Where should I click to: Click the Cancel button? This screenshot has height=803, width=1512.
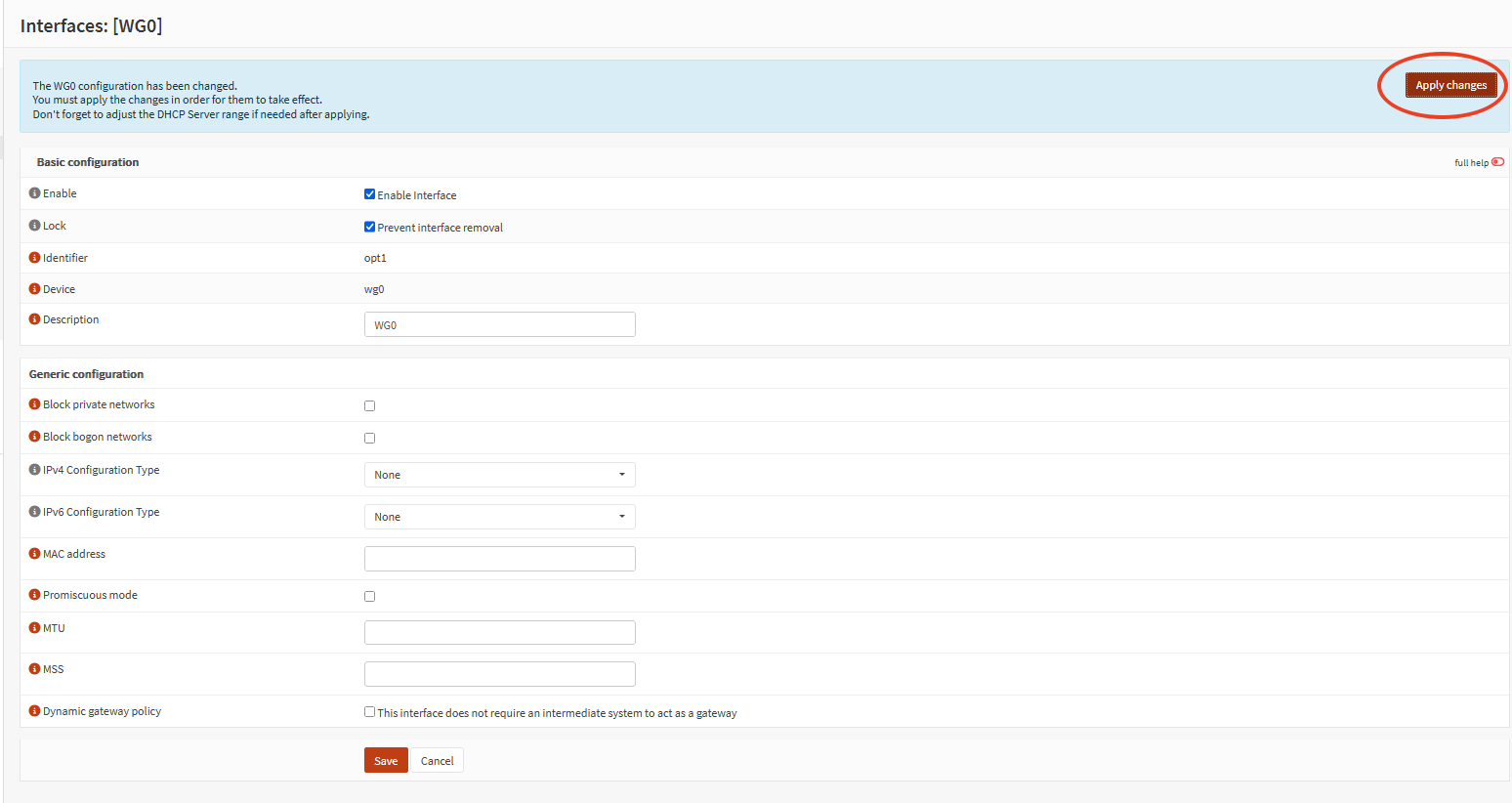[437, 761]
